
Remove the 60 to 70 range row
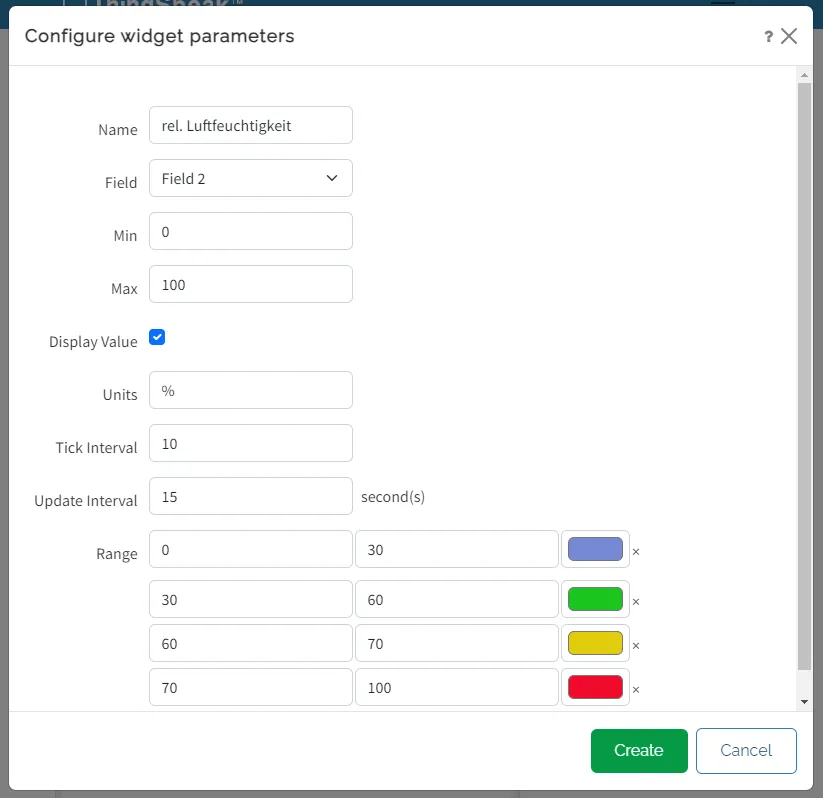(x=636, y=645)
